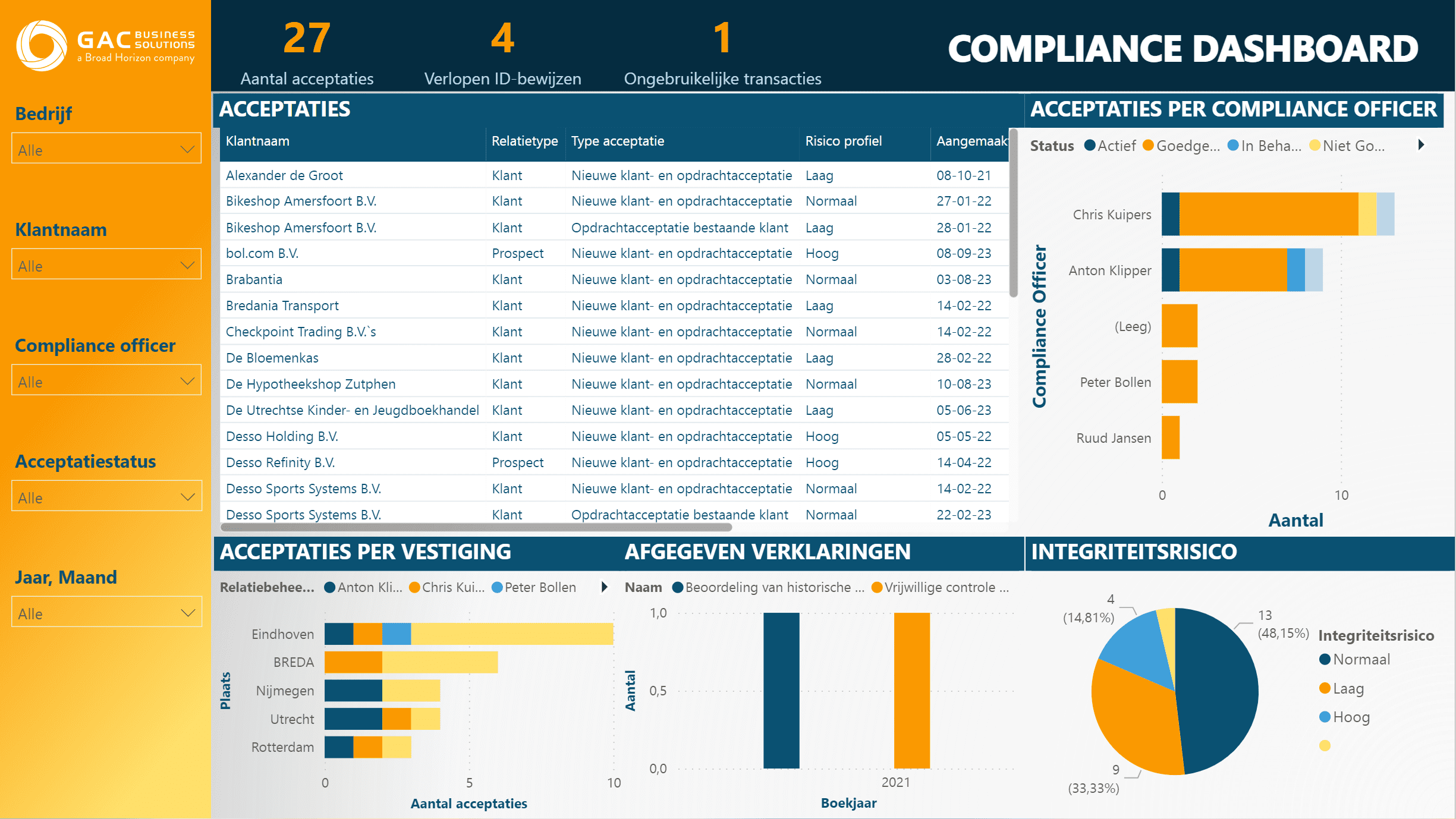Select the Niet Go... legend item
The height and width of the screenshot is (819, 1456).
click(1347, 146)
